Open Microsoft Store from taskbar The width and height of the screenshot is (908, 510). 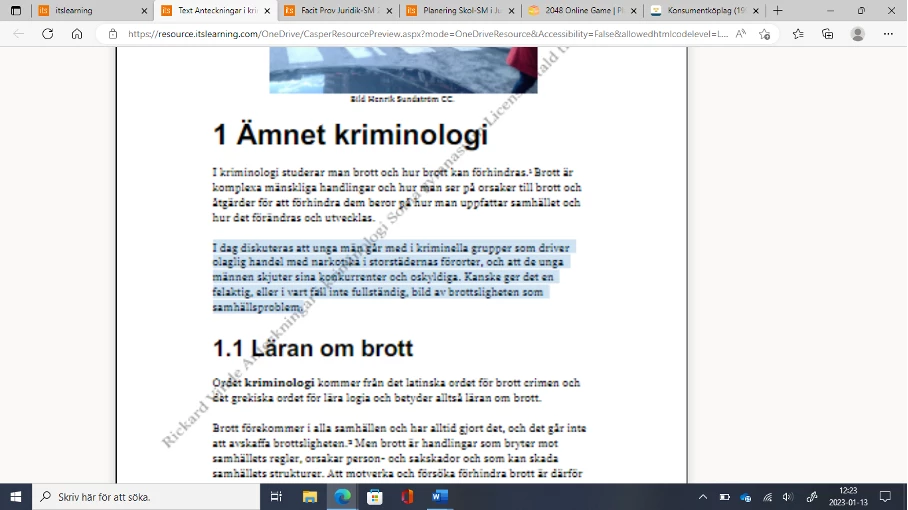coord(375,497)
